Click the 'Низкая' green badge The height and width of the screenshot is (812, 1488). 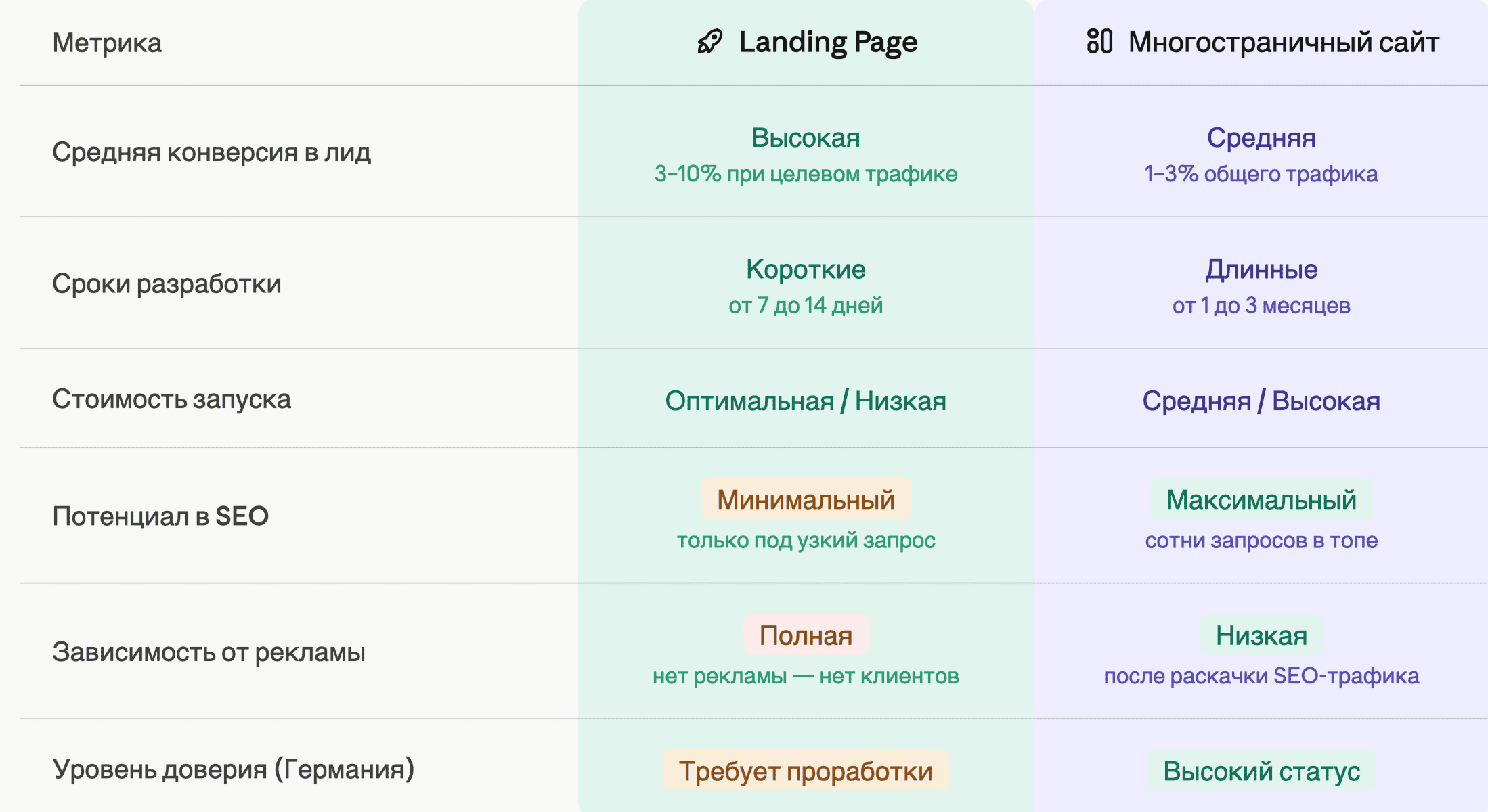tap(1261, 635)
